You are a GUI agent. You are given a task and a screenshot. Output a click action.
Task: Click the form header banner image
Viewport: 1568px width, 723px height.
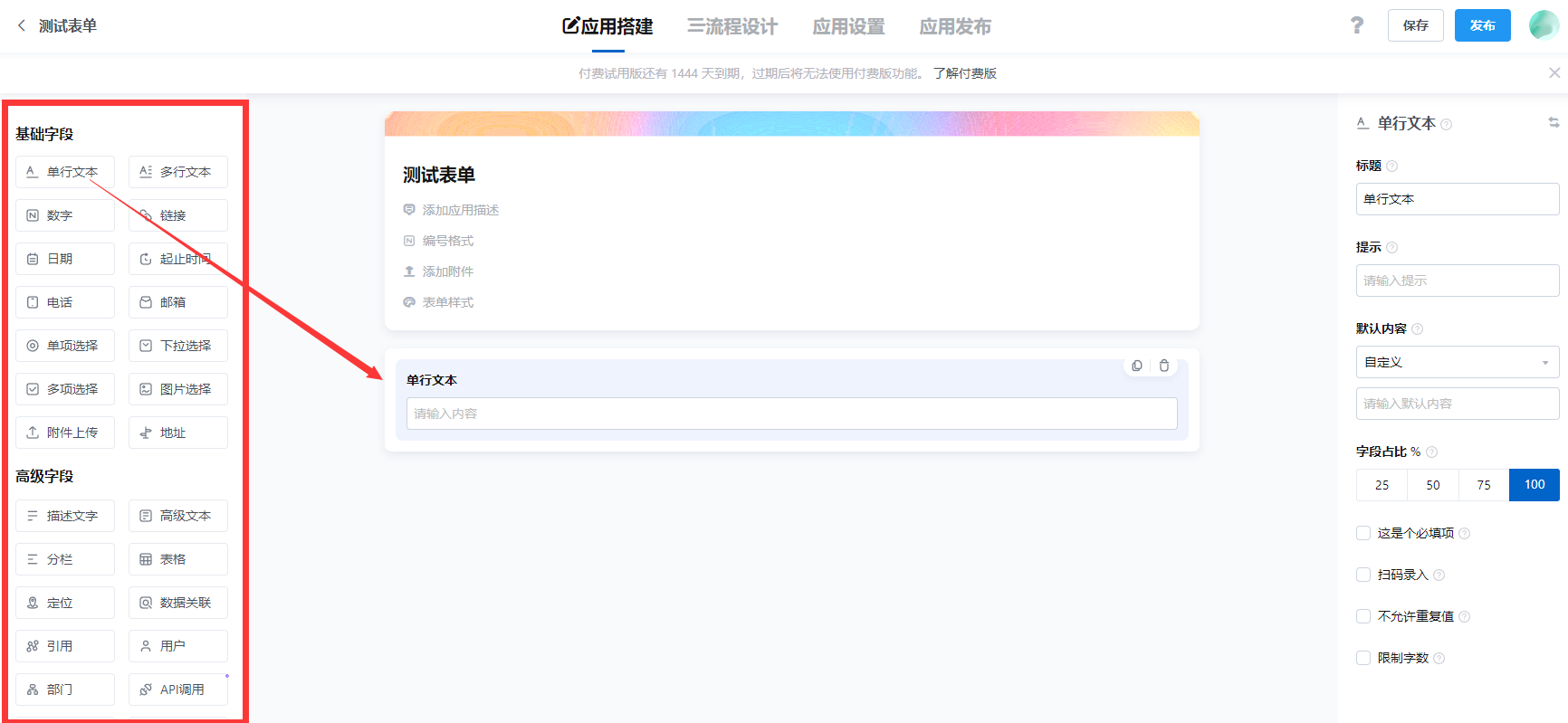click(x=792, y=124)
